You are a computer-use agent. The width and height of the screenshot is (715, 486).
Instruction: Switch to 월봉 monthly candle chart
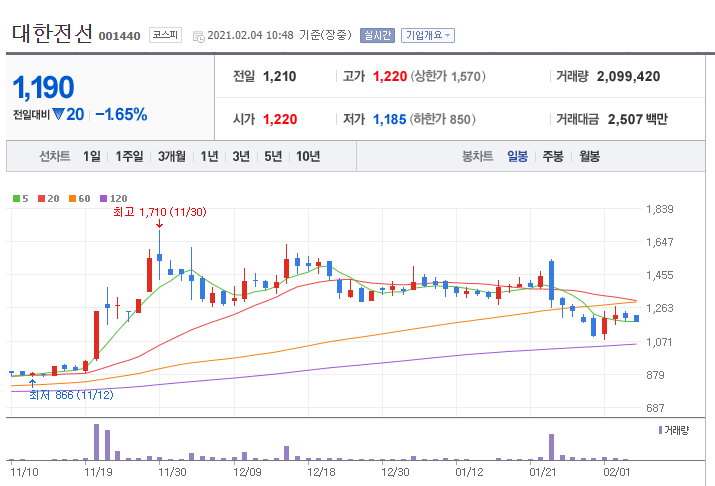coord(590,156)
